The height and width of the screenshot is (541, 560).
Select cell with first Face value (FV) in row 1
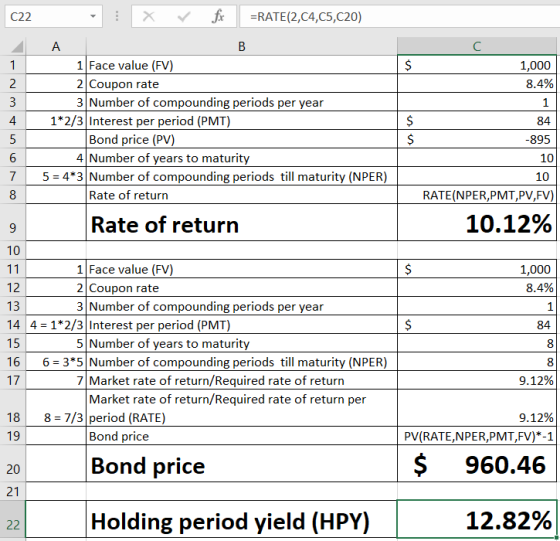click(241, 65)
